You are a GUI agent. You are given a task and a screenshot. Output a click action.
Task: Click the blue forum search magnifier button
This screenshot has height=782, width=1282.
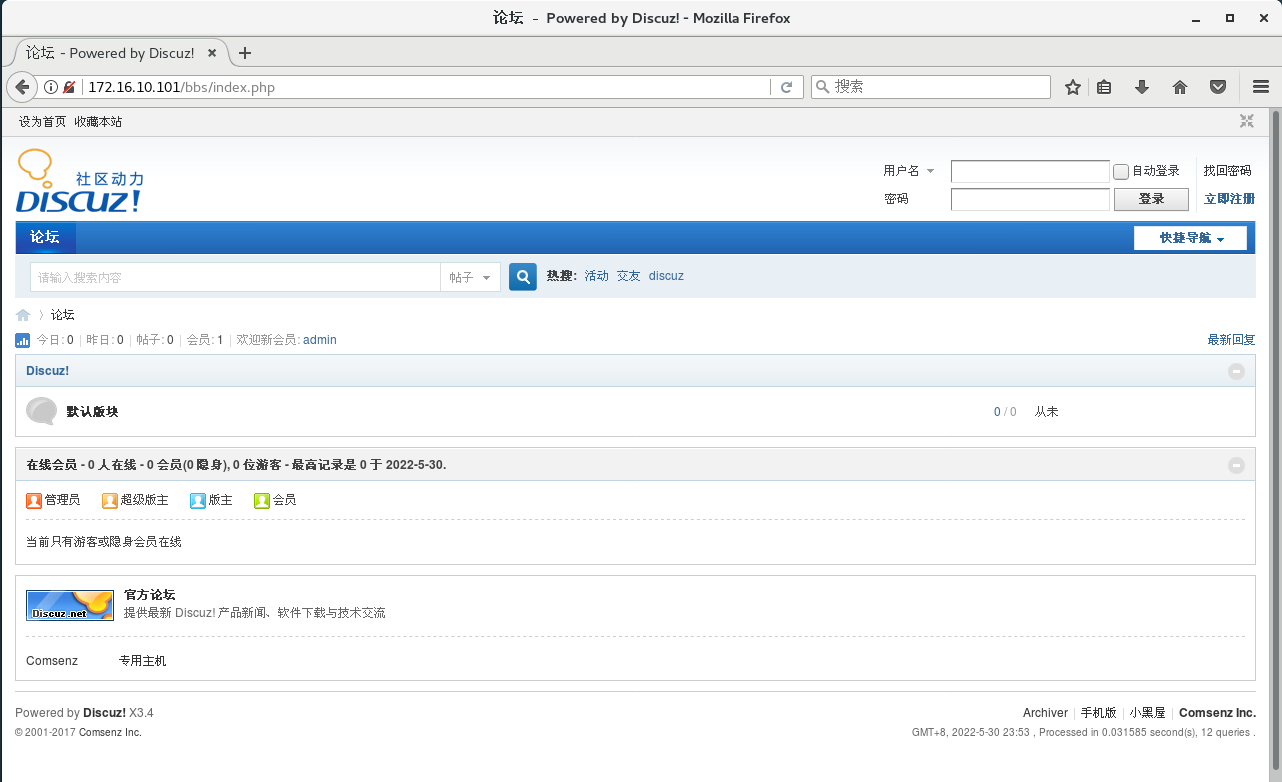coord(523,277)
